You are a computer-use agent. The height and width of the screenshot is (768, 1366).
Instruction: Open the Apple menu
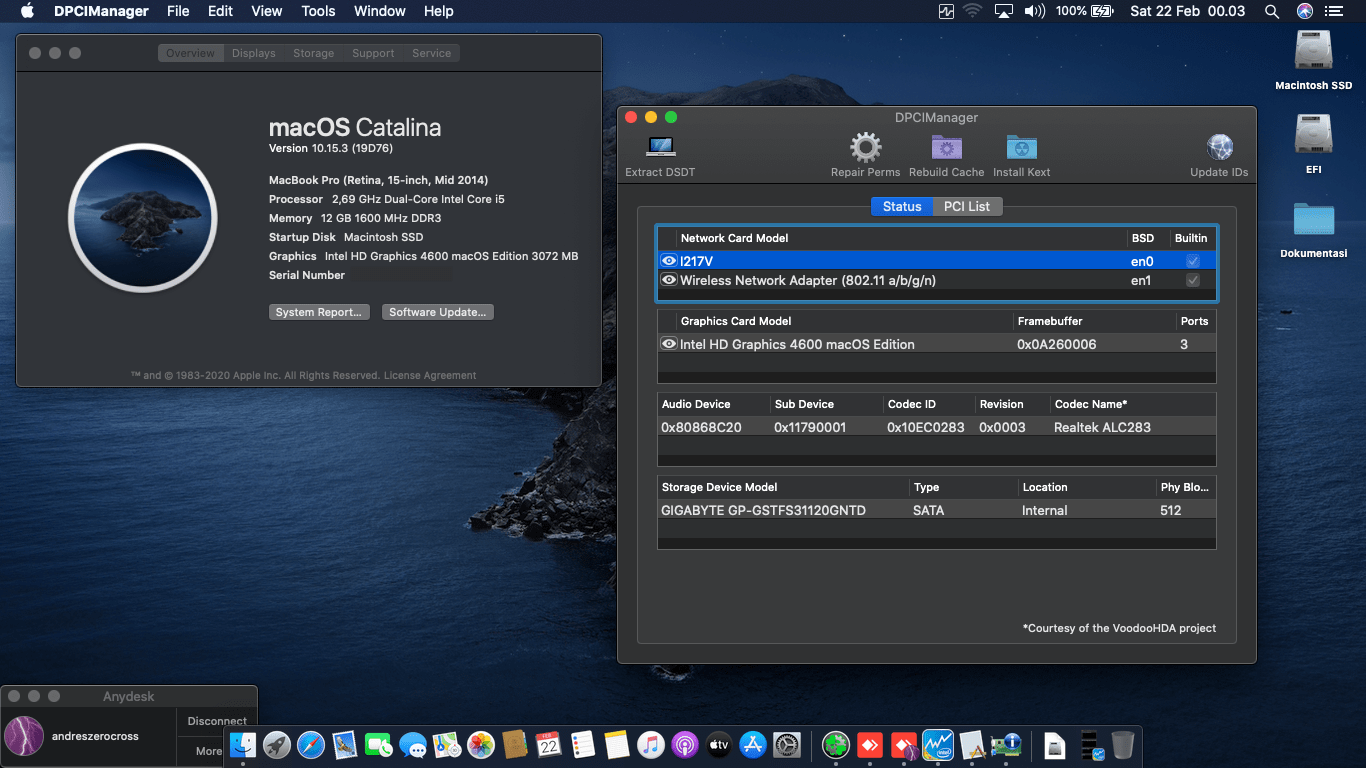point(27,11)
